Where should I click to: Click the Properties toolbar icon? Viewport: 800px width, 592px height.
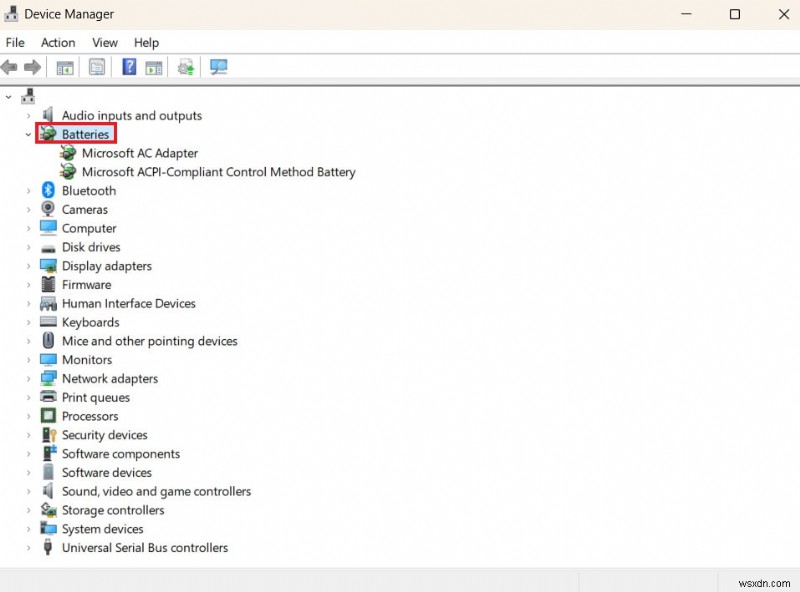(96, 67)
